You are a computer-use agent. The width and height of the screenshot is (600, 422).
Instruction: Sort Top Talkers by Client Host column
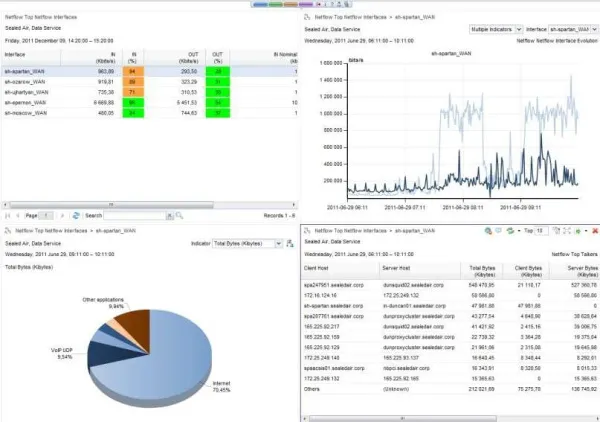coord(318,269)
